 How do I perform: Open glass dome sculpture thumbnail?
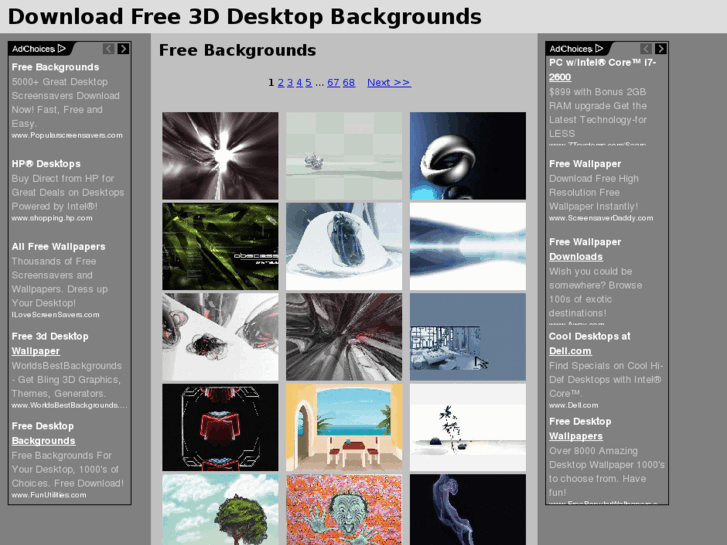[x=344, y=246]
